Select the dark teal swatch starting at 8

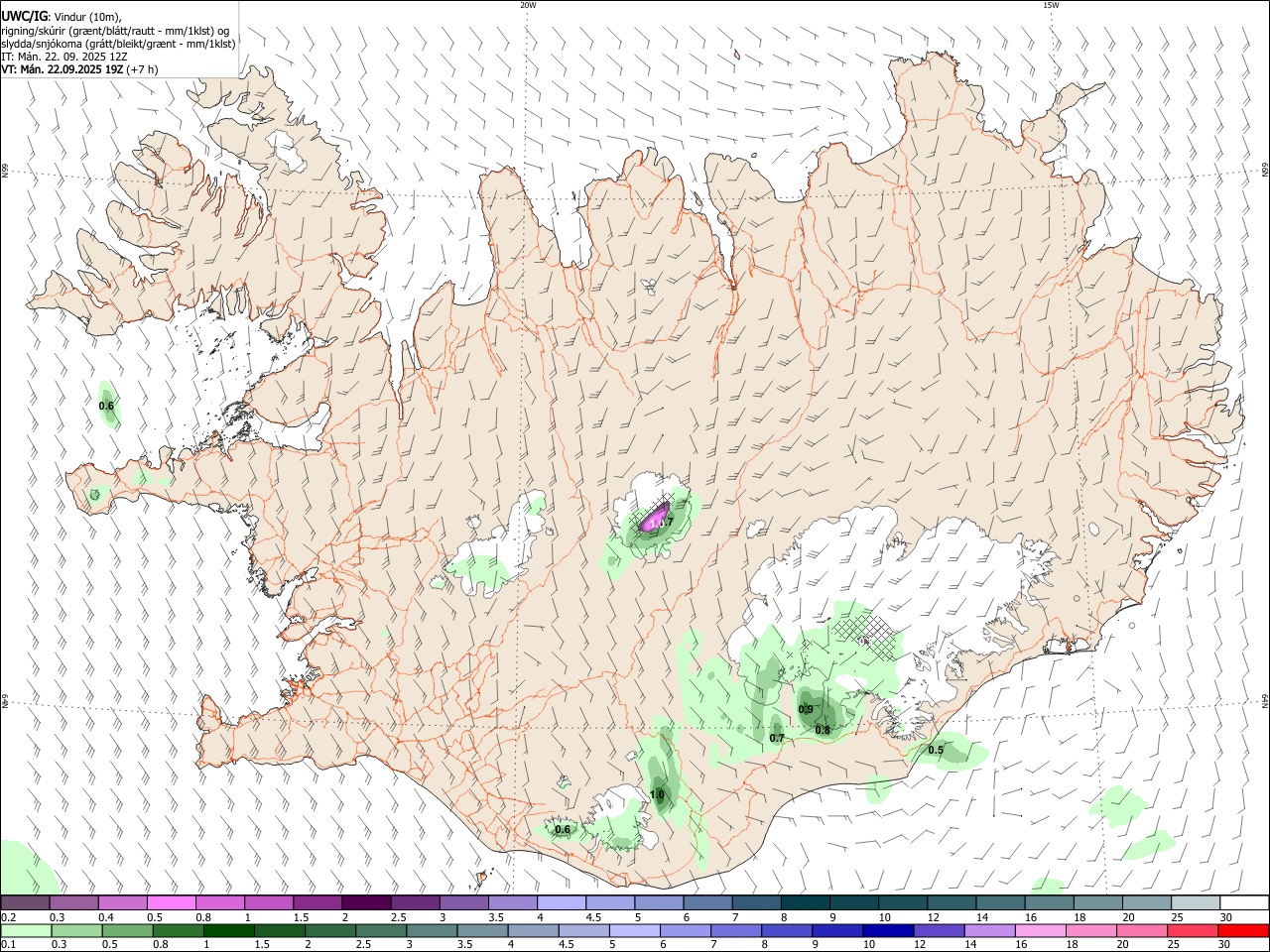pyautogui.click(x=805, y=902)
